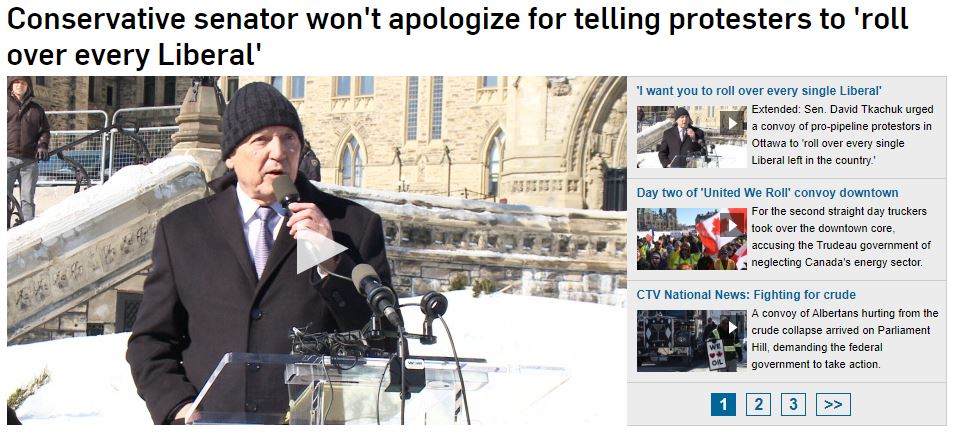Image resolution: width=957 pixels, height=439 pixels.
Task: Open 'Day two of United We Roll convoy downtown' link
Action: point(767,193)
